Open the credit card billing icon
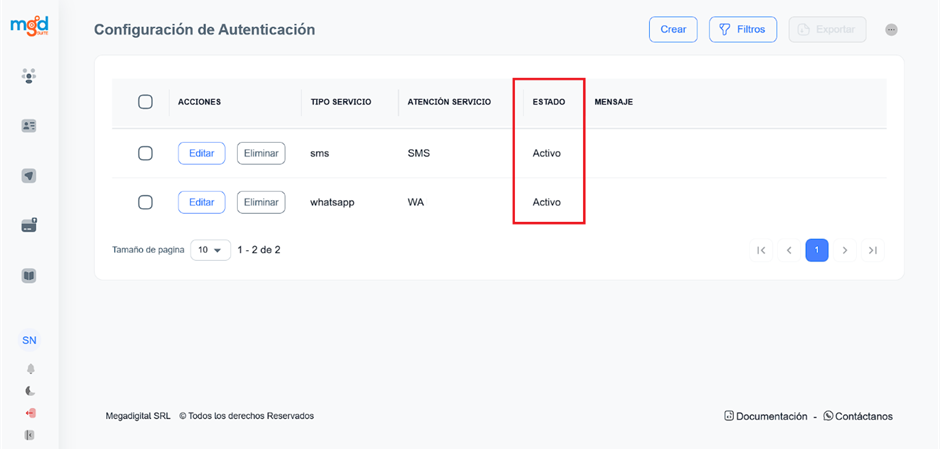This screenshot has width=940, height=449. click(29, 226)
